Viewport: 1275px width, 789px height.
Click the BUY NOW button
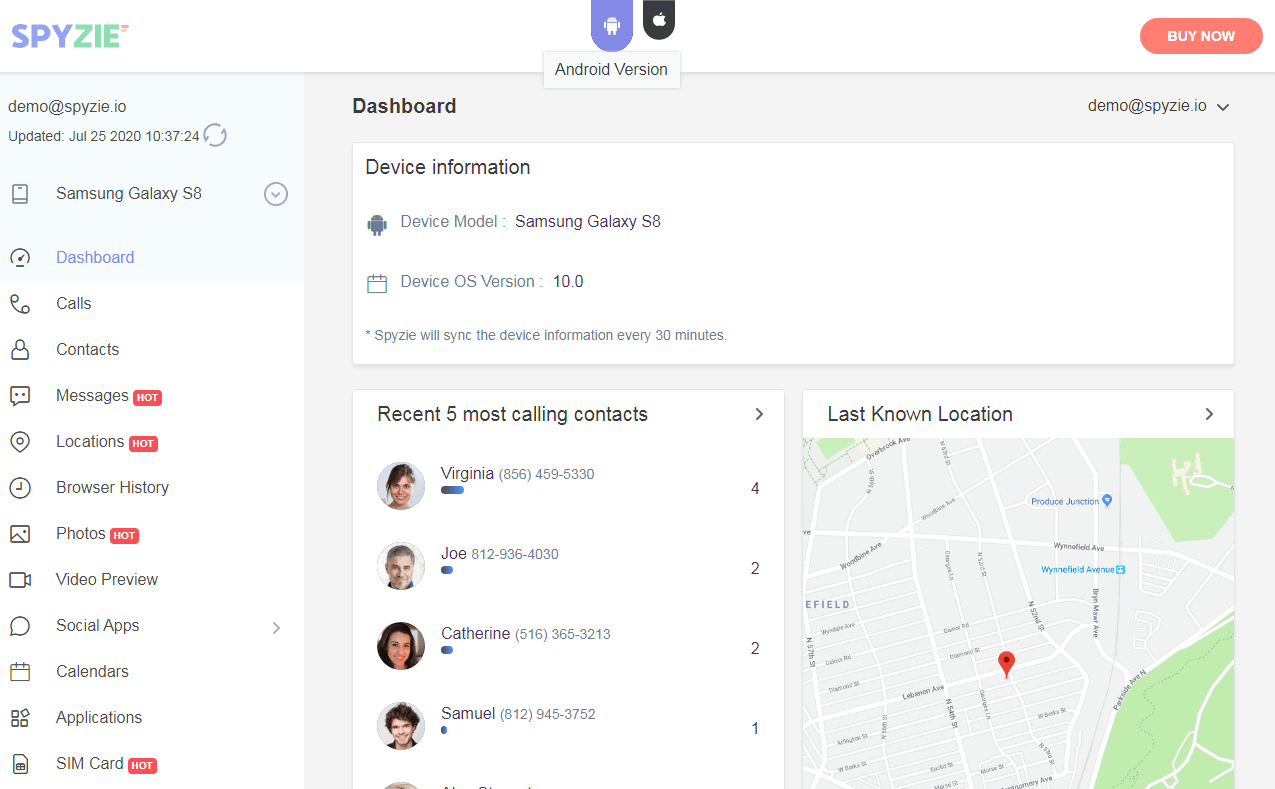[x=1201, y=36]
